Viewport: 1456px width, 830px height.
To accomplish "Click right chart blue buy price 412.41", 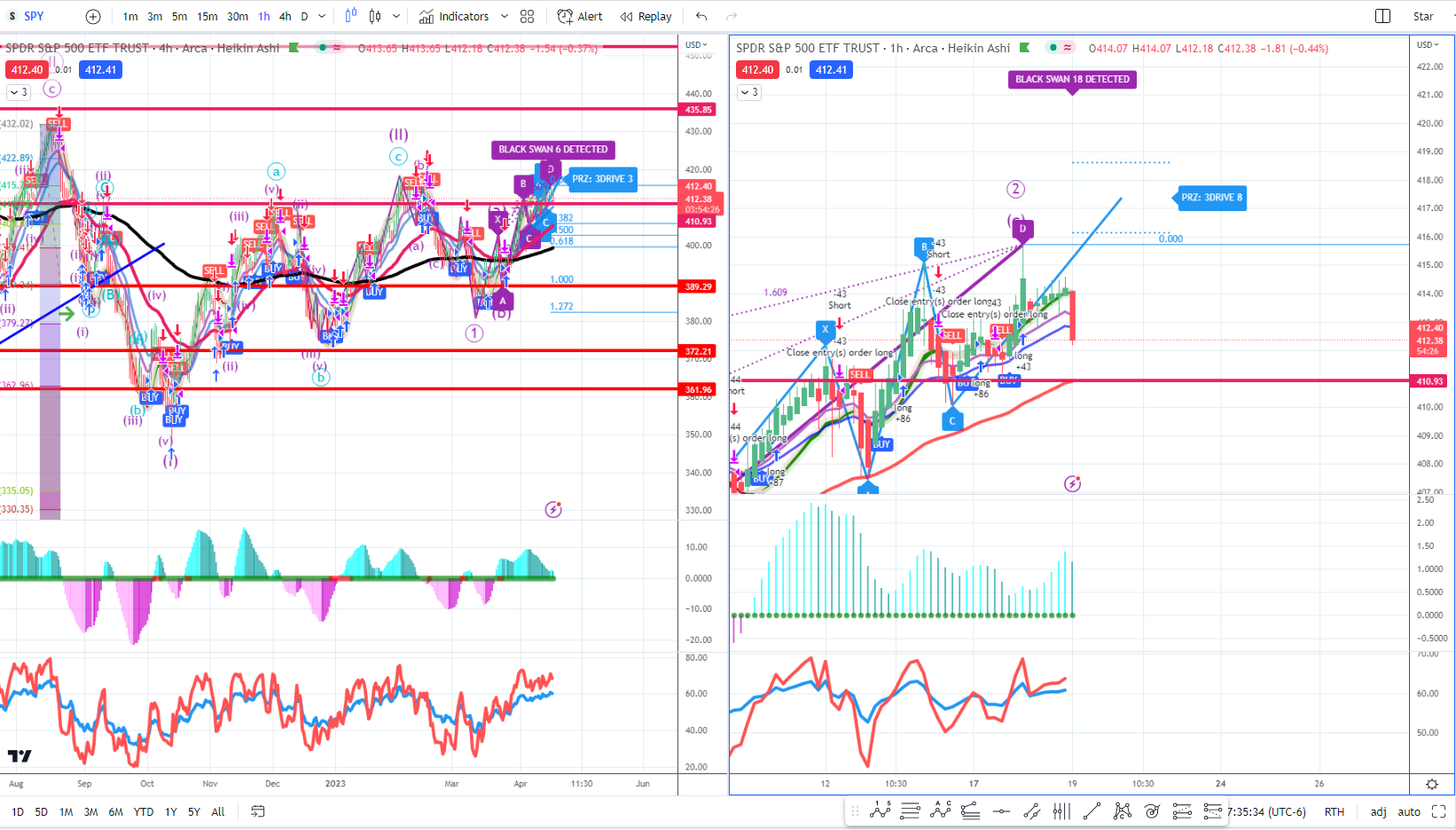I will (x=831, y=69).
